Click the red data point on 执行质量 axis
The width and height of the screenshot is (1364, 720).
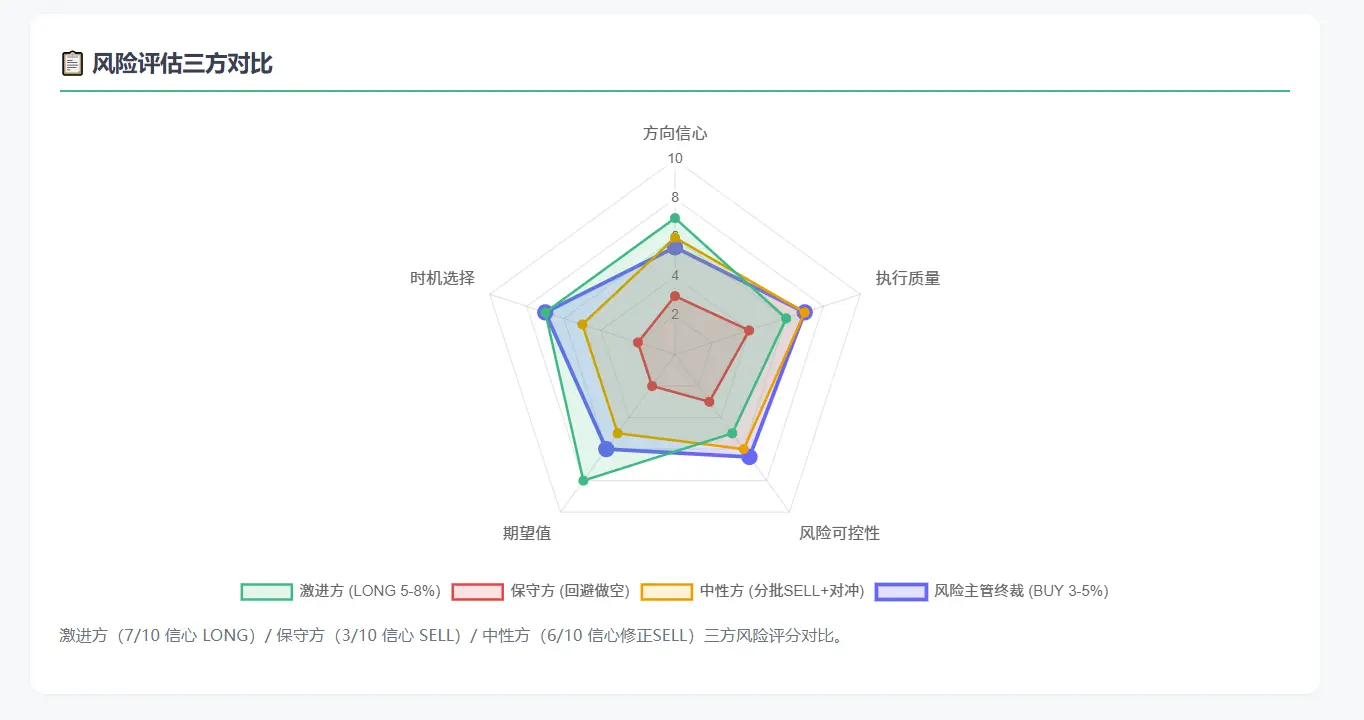(749, 330)
